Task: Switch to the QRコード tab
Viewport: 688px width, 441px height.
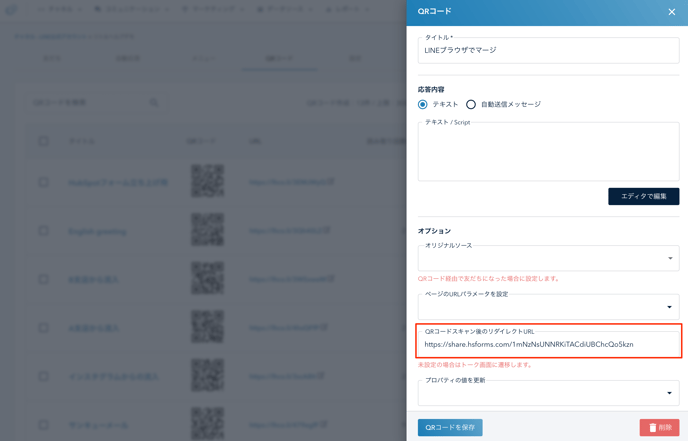Action: click(x=277, y=59)
